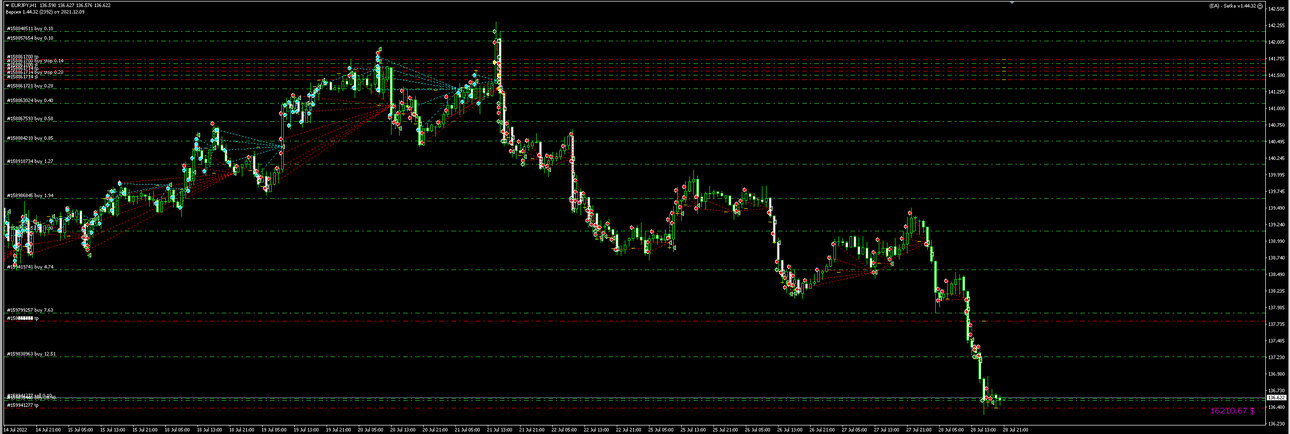Select order line #158848511 buy 0.10

tap(30, 29)
